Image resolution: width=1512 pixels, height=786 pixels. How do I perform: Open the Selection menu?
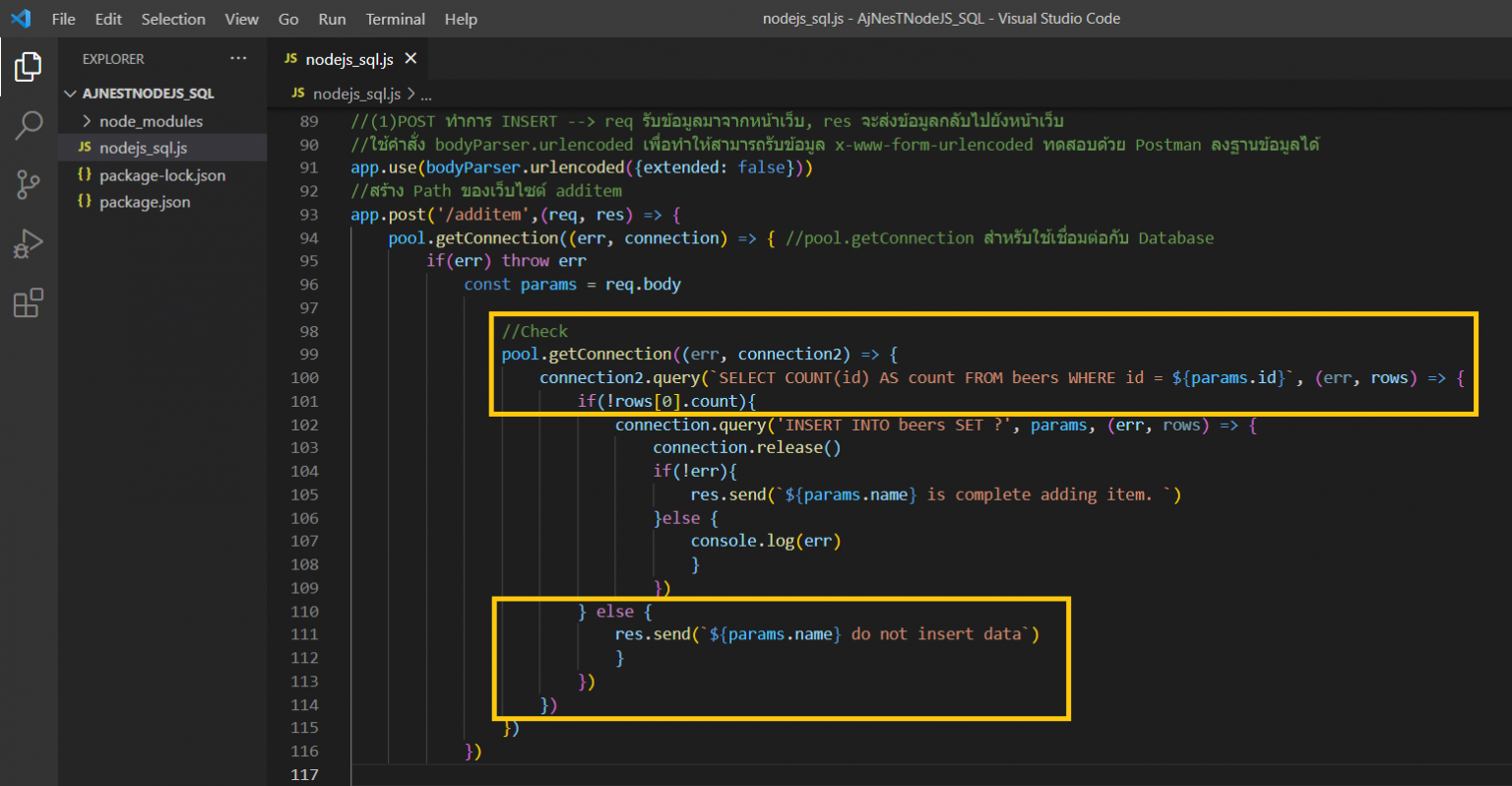coord(173,19)
